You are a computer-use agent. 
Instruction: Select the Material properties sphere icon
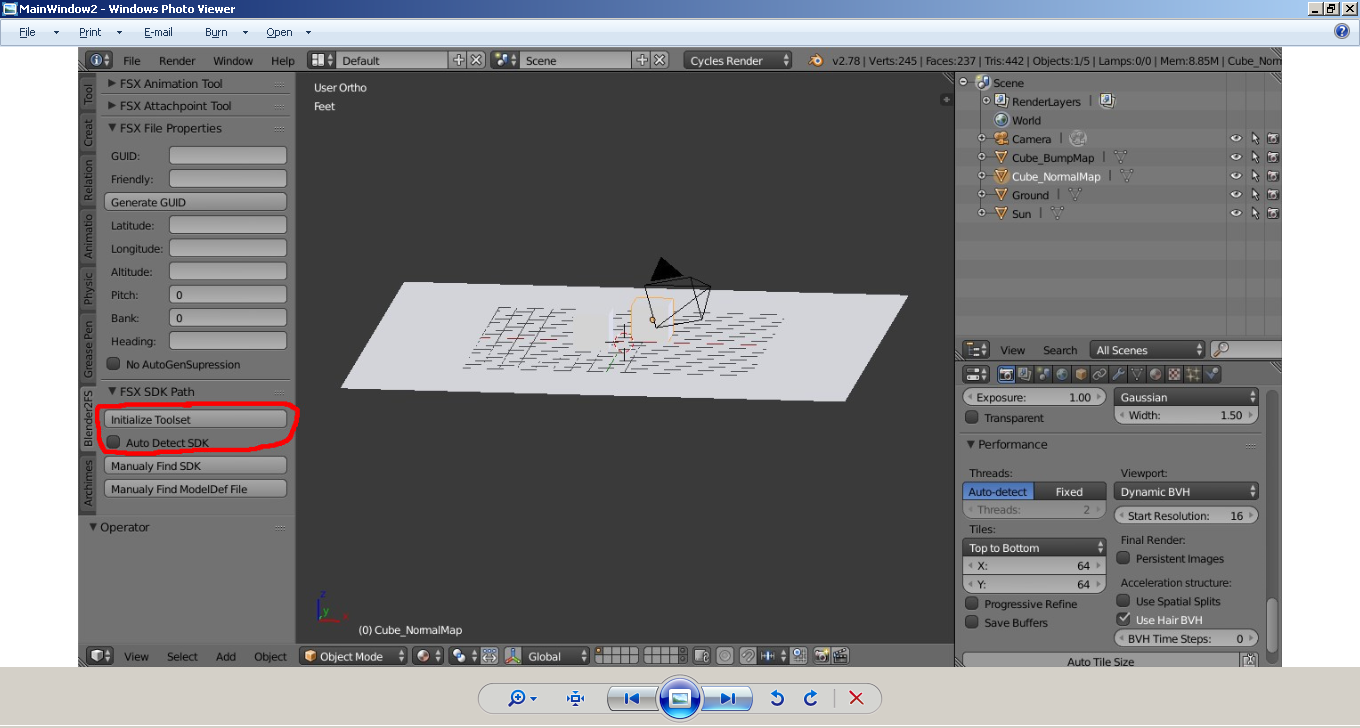(x=1156, y=373)
